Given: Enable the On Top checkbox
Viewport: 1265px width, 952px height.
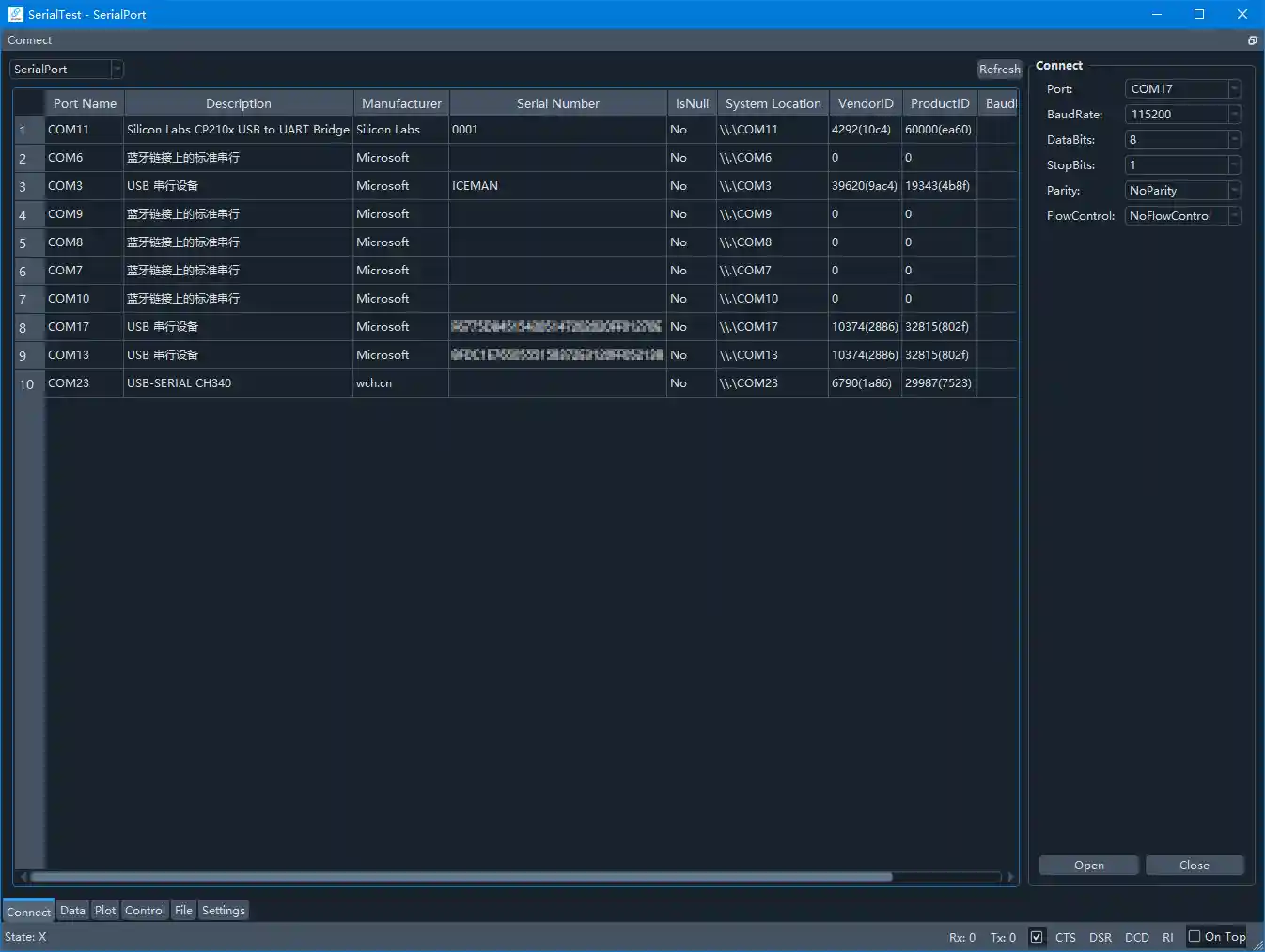Looking at the screenshot, I should pos(1195,937).
